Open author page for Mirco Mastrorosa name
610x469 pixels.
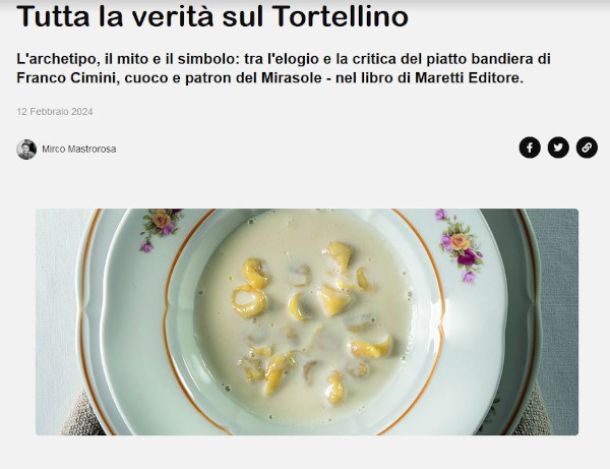pos(79,149)
